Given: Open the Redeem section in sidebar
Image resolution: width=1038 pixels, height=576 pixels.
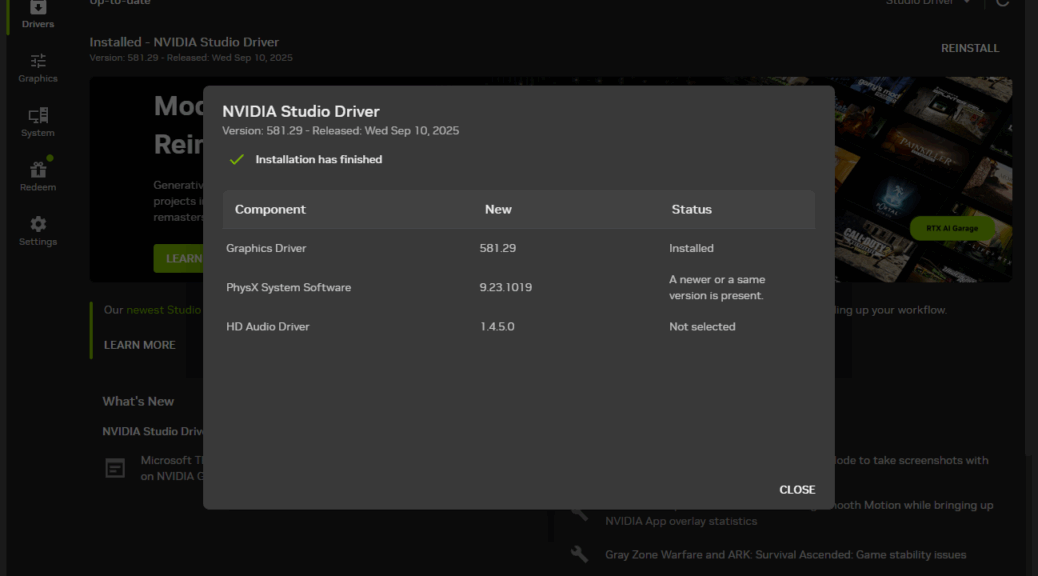Looking at the screenshot, I should (x=38, y=177).
